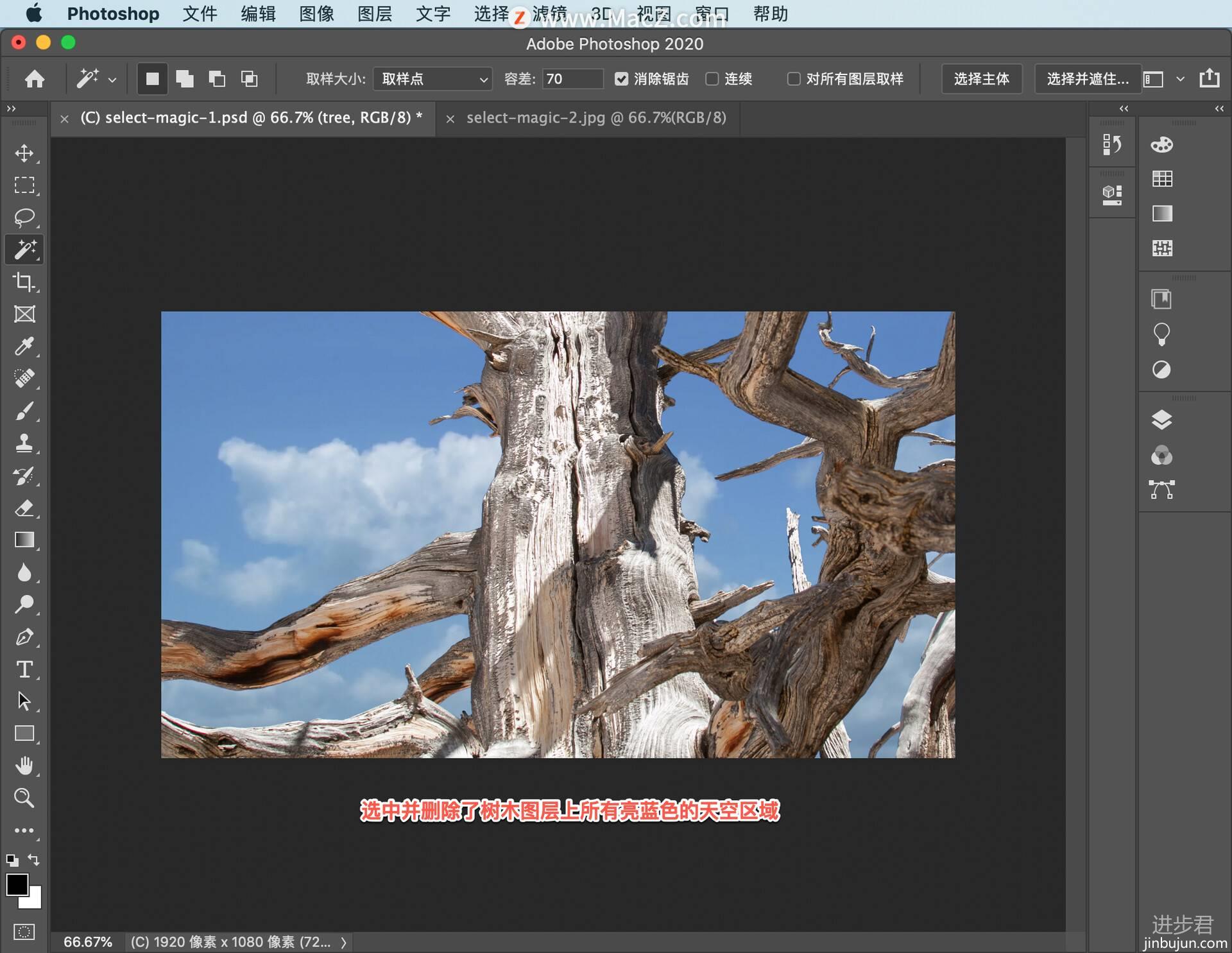Open the Apple menu
This screenshot has height=953, width=1232.
tap(34, 13)
